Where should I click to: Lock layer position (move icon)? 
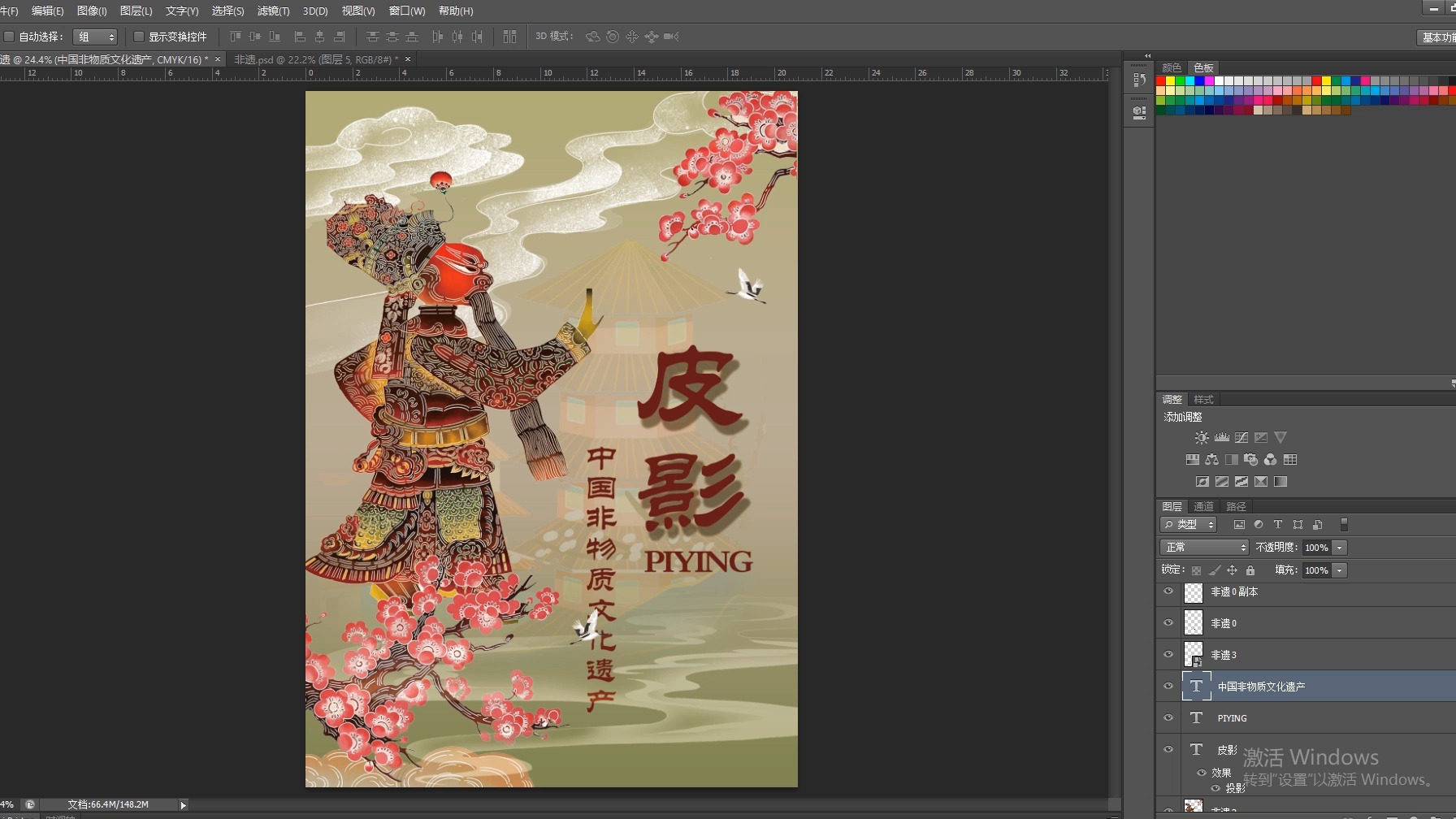[x=1232, y=570]
